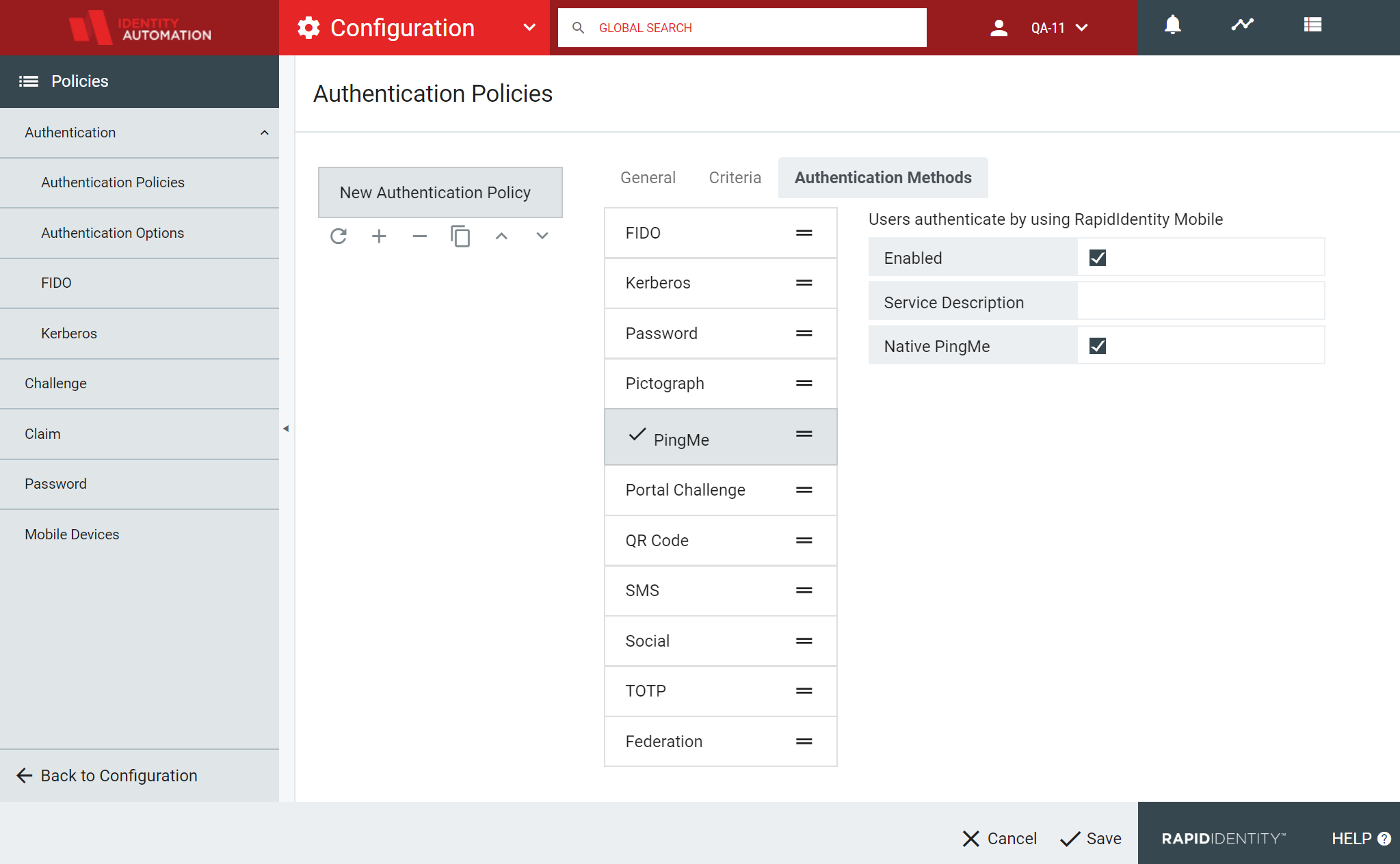Open Kerberos sidebar entry
Image resolution: width=1400 pixels, height=864 pixels.
point(140,334)
